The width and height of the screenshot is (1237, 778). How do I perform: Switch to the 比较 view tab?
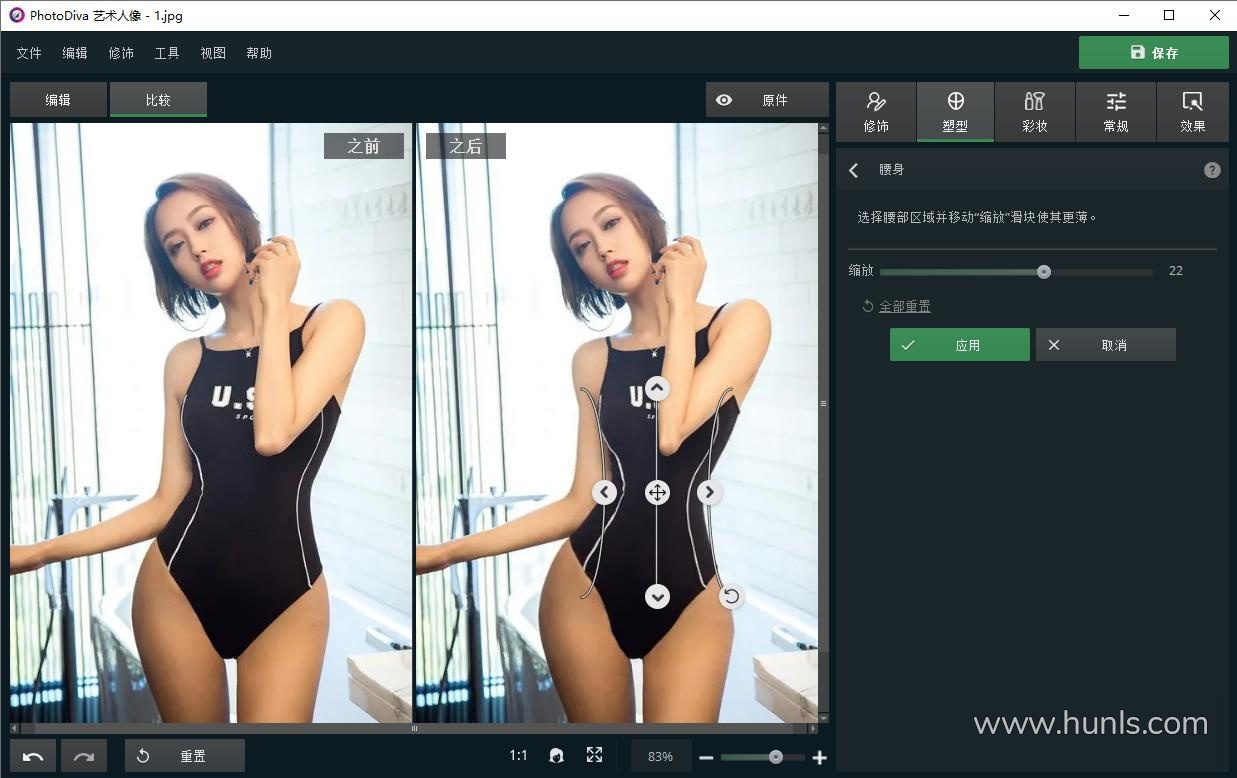[158, 100]
